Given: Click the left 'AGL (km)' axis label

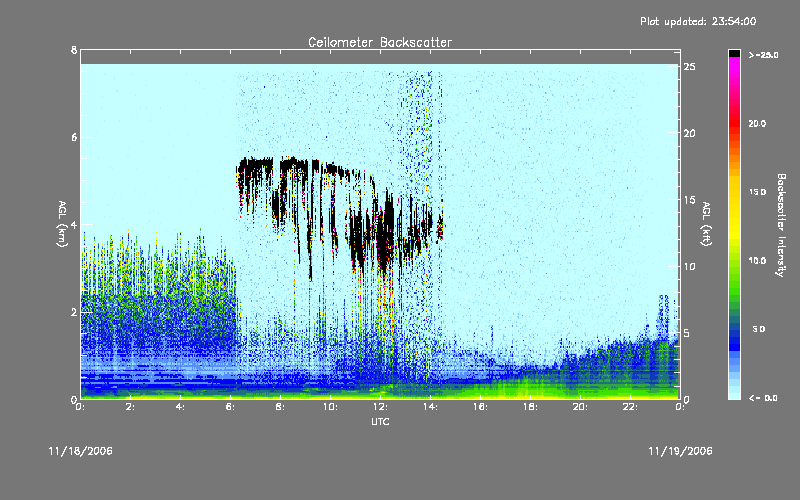Looking at the screenshot, I should click(x=62, y=224).
